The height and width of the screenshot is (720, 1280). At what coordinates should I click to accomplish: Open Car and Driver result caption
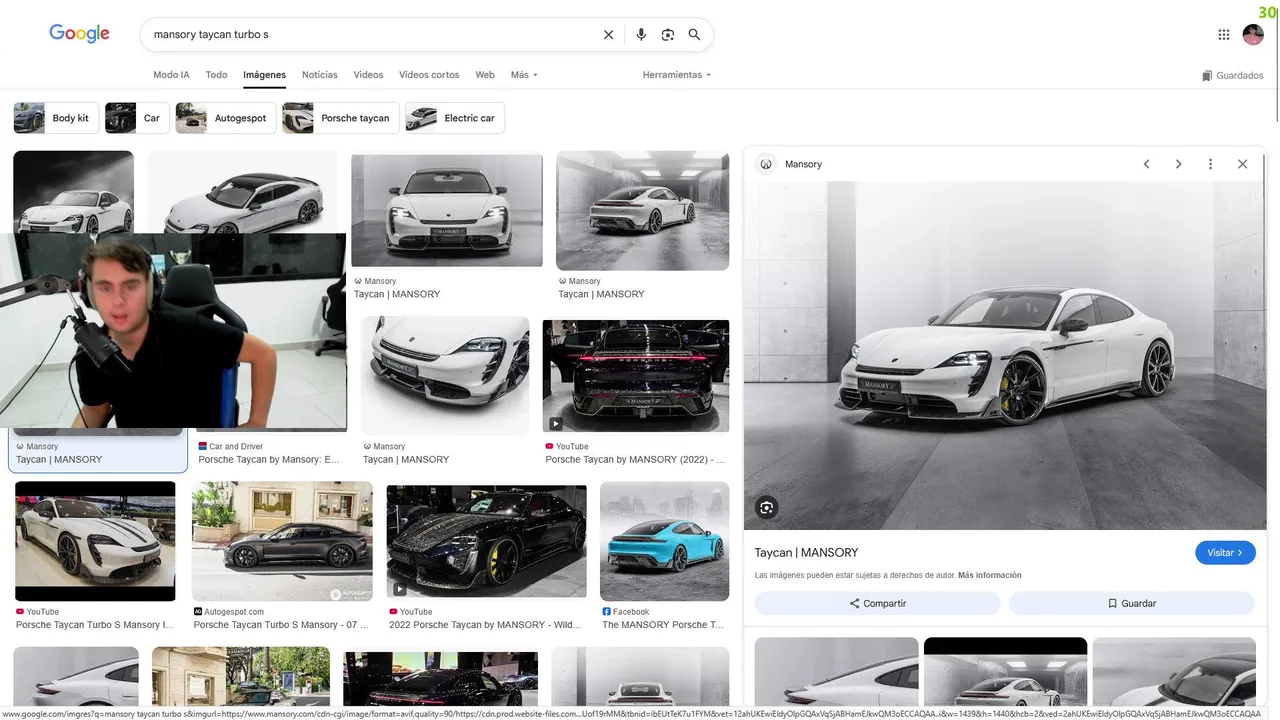[269, 460]
